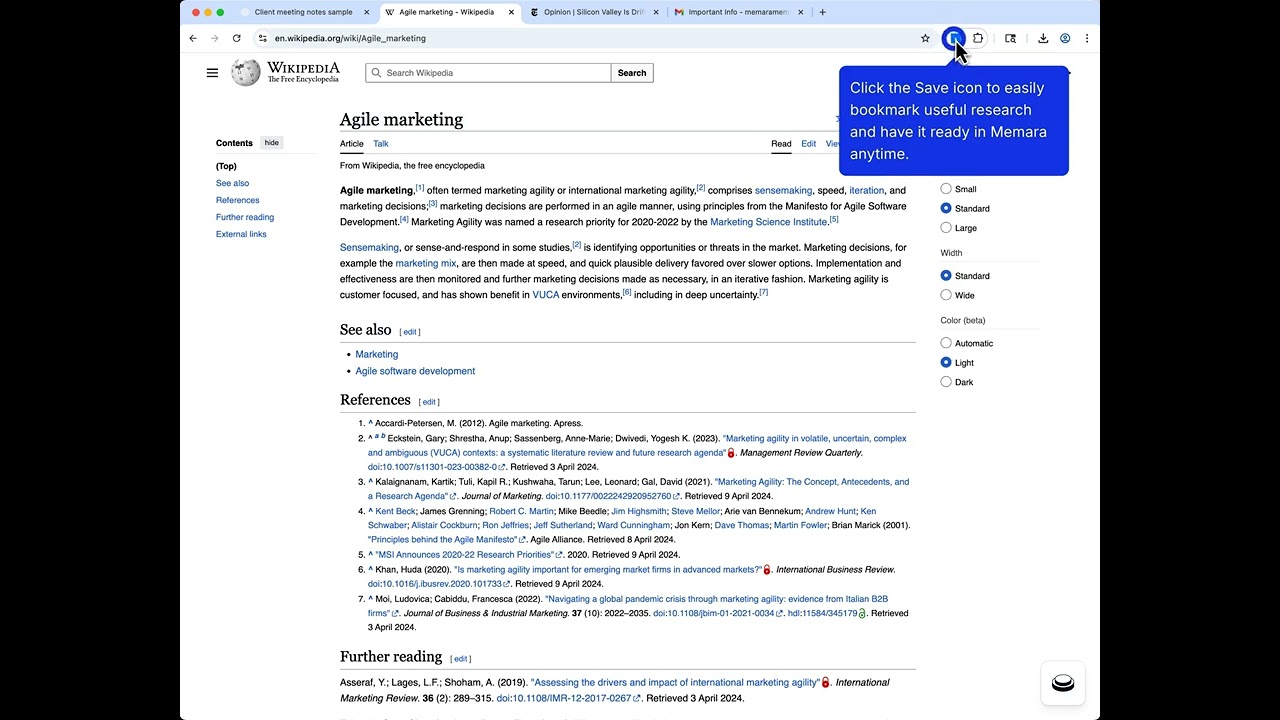Open the Jim Highsmith author link

638,511
